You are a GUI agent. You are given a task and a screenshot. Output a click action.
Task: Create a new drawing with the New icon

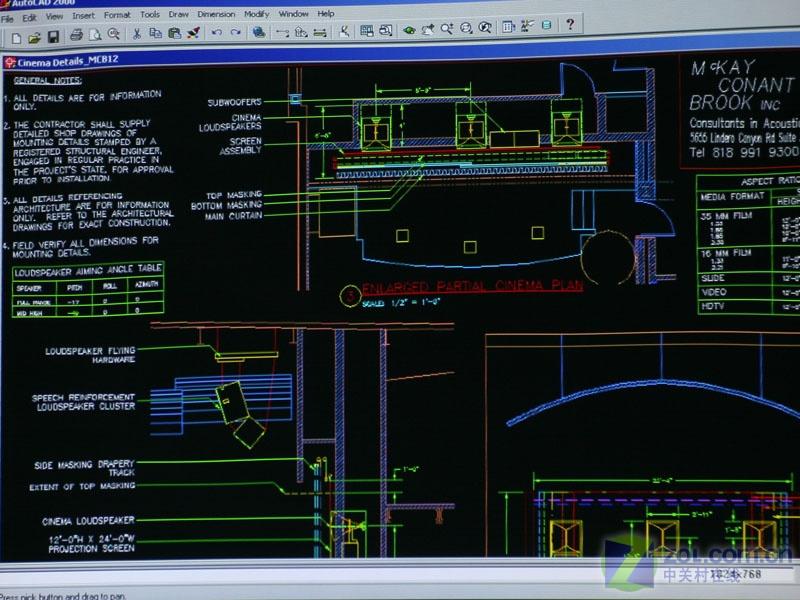pyautogui.click(x=16, y=38)
